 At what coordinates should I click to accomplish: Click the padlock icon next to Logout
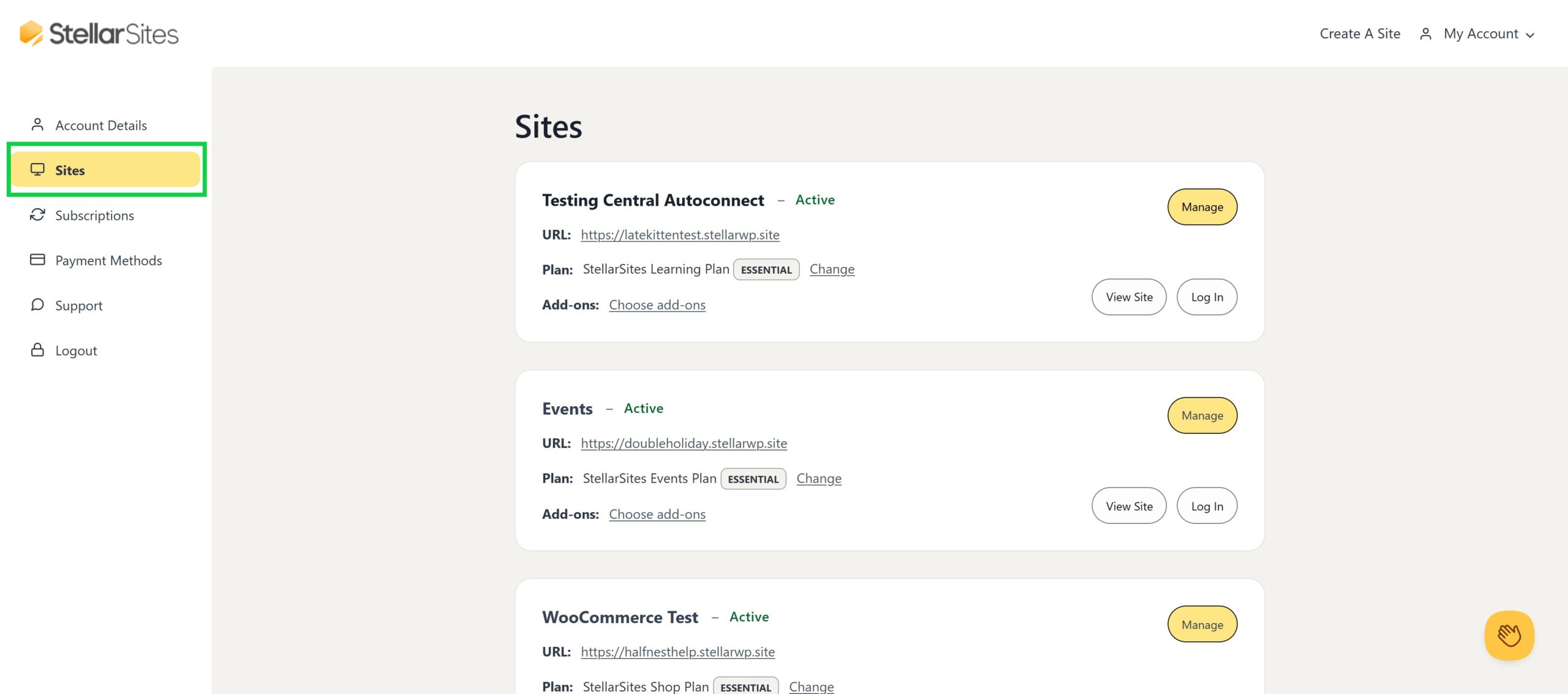pyautogui.click(x=38, y=350)
